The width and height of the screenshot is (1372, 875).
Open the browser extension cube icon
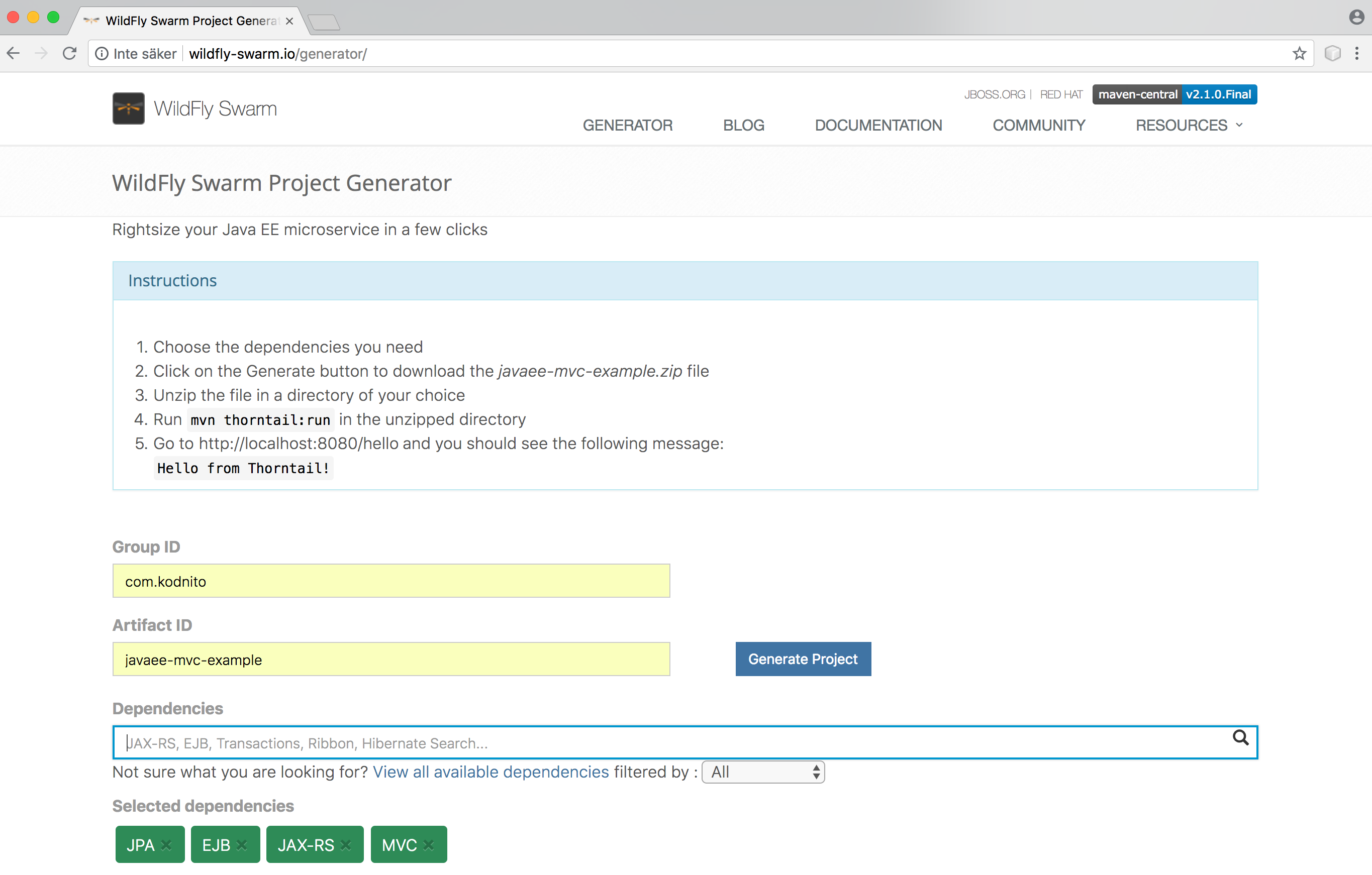point(1332,54)
